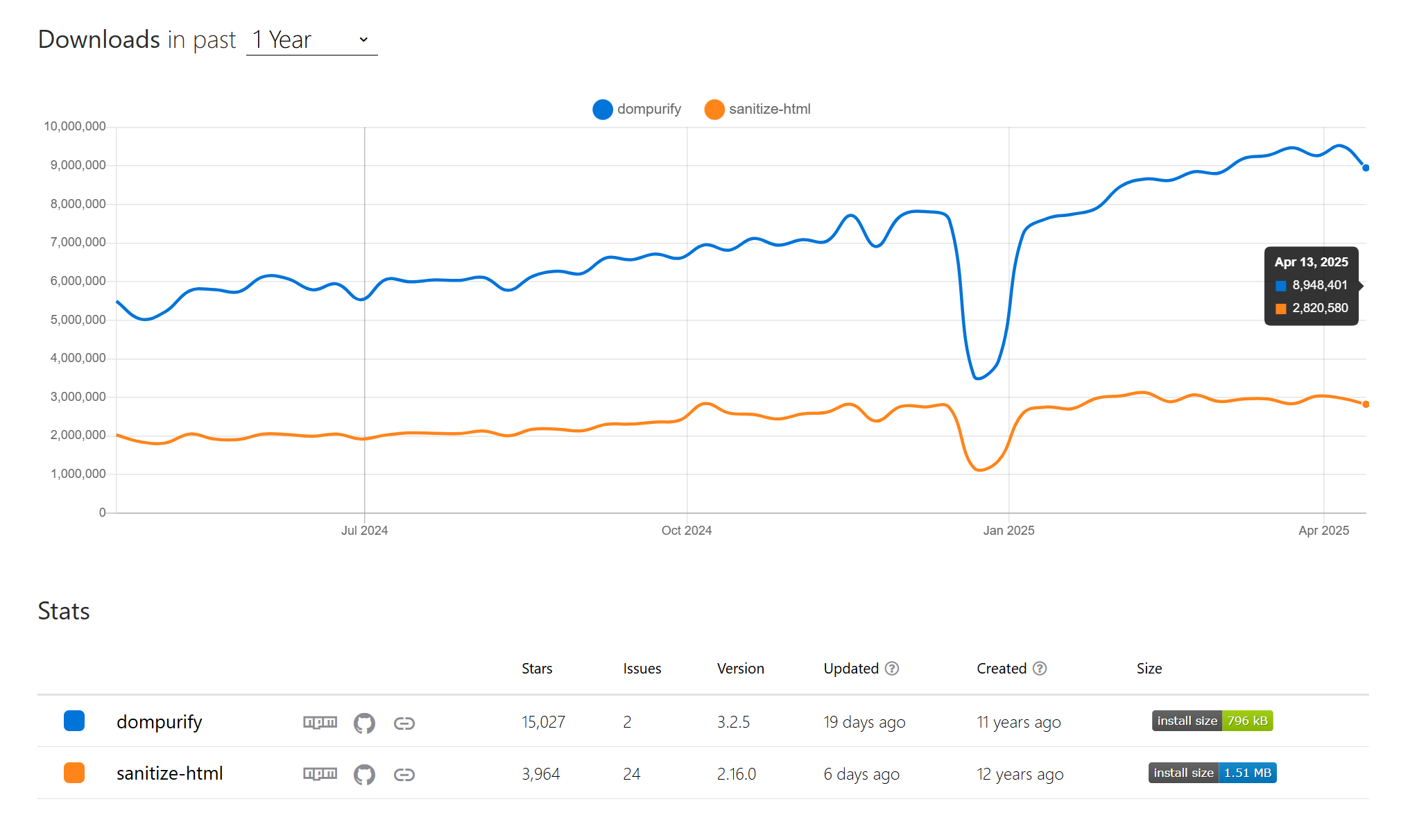
Task: Open dompurify GitHub repository icon
Action: [x=364, y=723]
